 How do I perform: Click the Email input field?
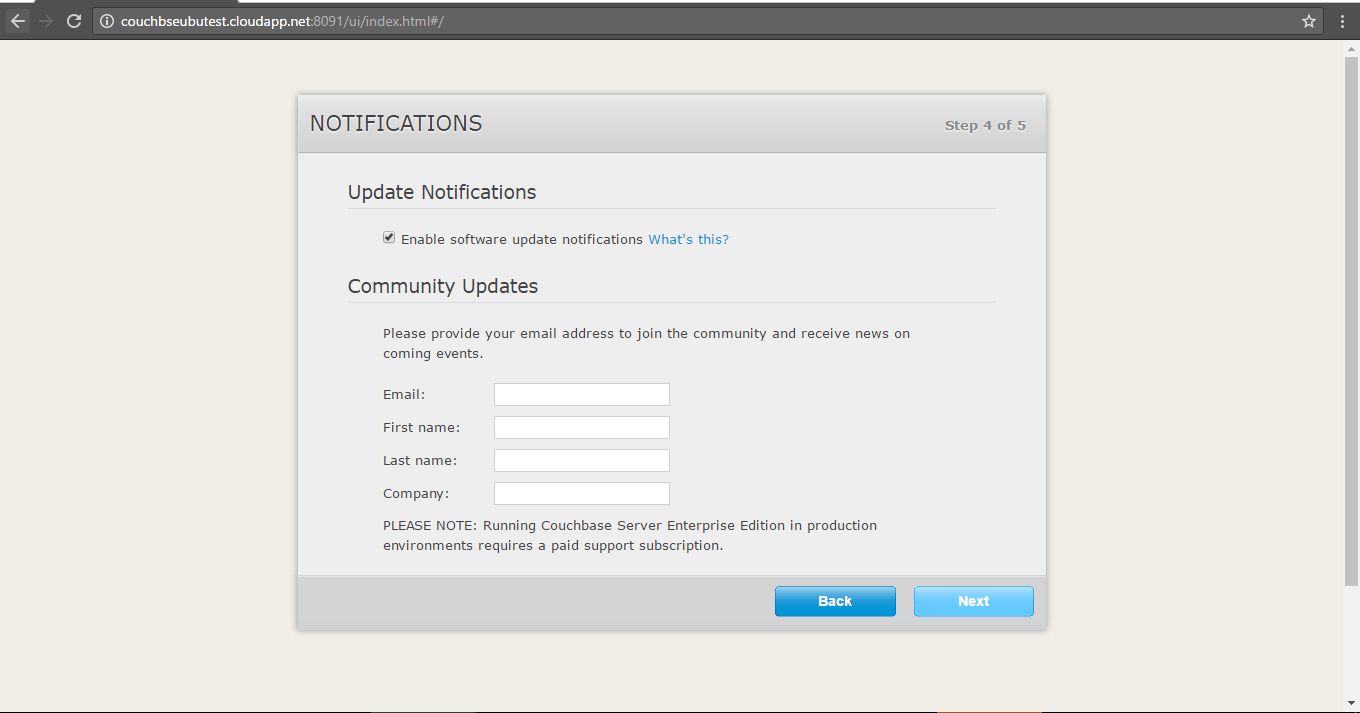tap(581, 394)
